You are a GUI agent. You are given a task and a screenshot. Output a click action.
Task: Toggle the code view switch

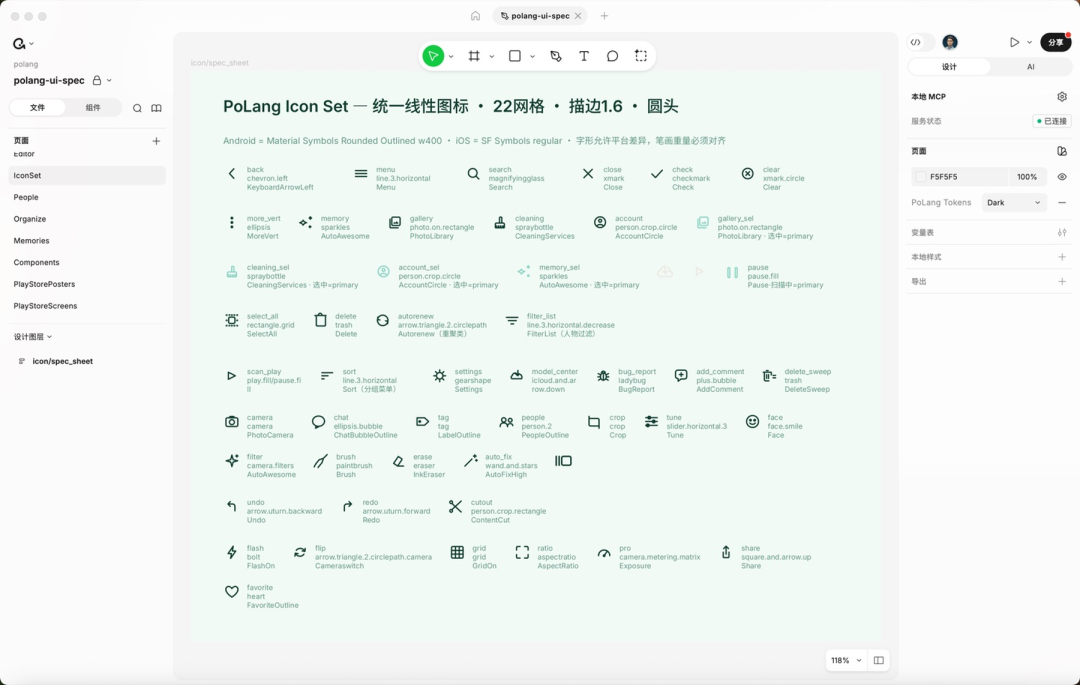[921, 42]
